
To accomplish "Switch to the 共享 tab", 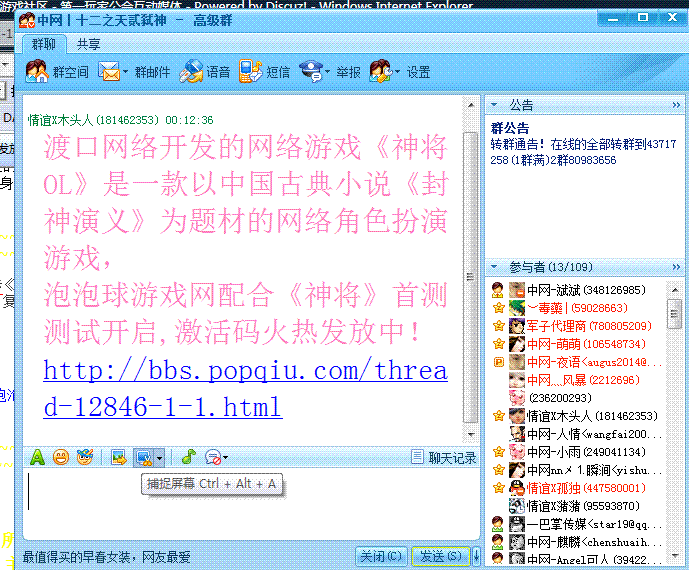I will coord(88,44).
